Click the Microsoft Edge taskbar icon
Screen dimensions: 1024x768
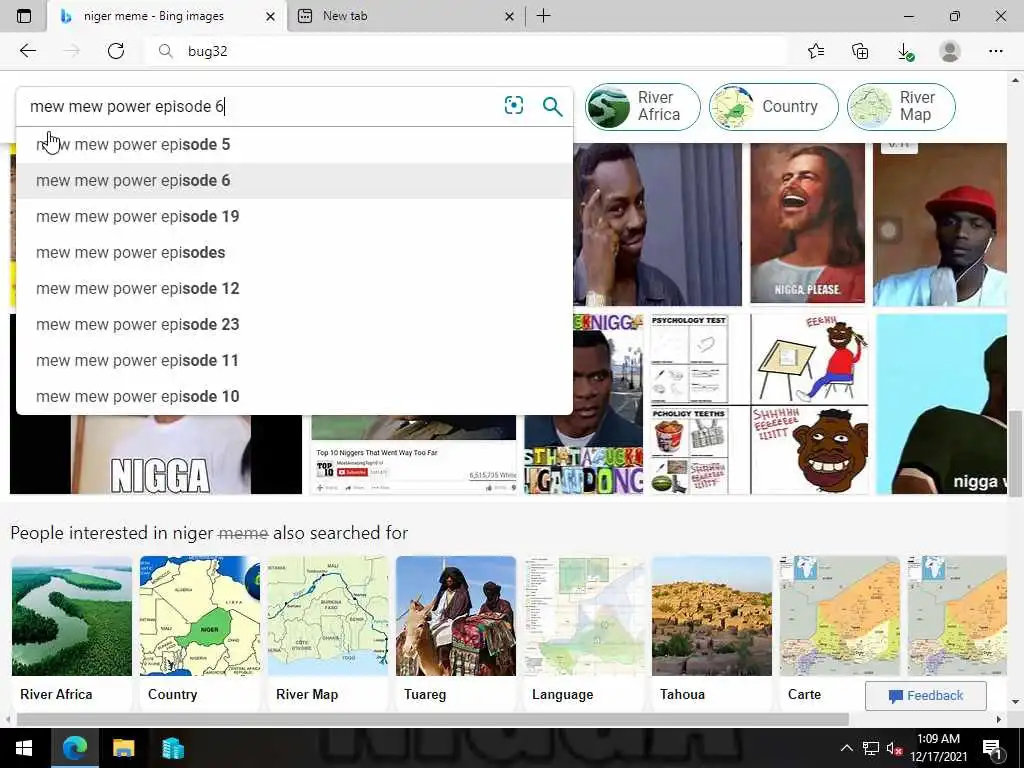[74, 748]
